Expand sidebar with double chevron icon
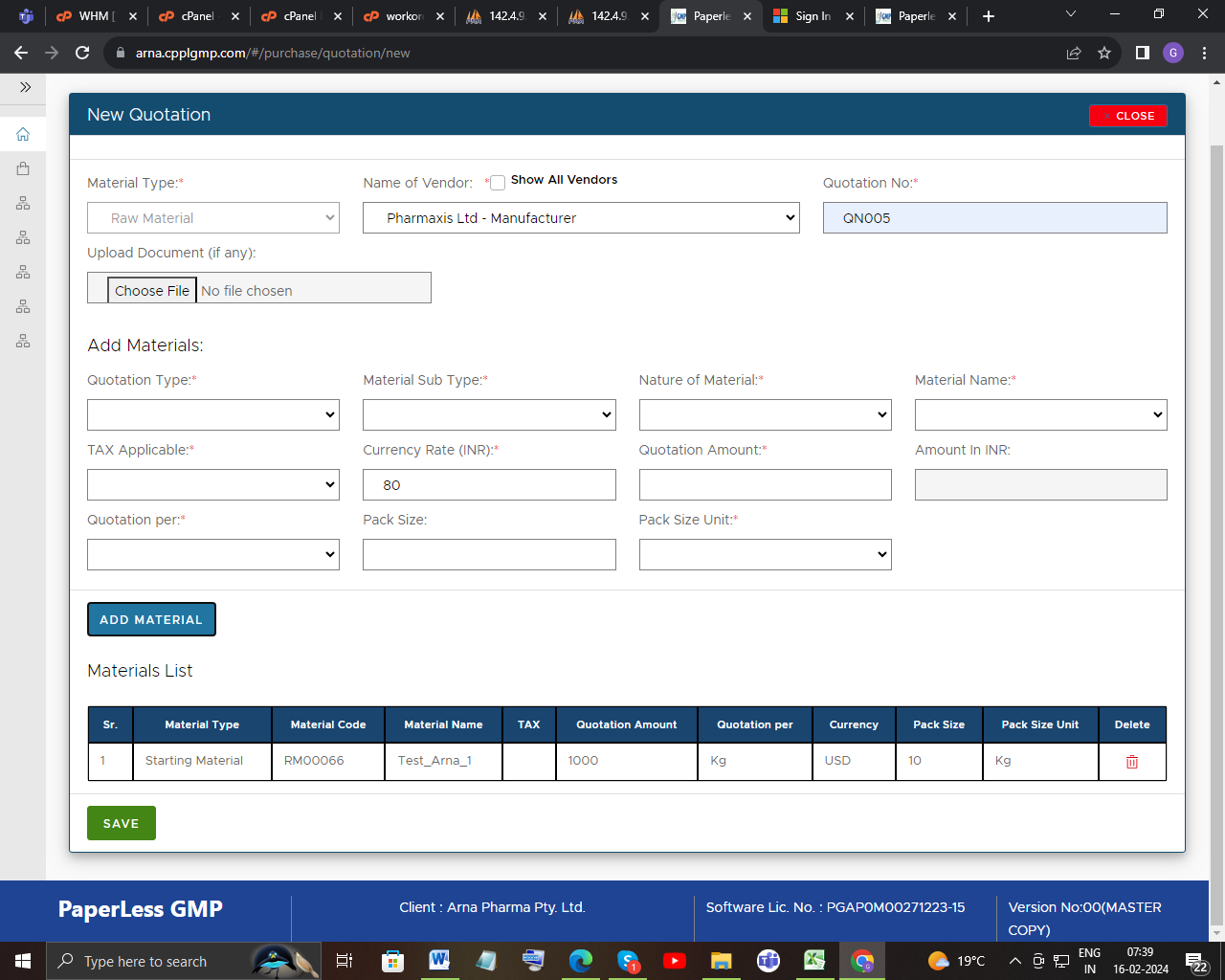The height and width of the screenshot is (980, 1225). (25, 87)
